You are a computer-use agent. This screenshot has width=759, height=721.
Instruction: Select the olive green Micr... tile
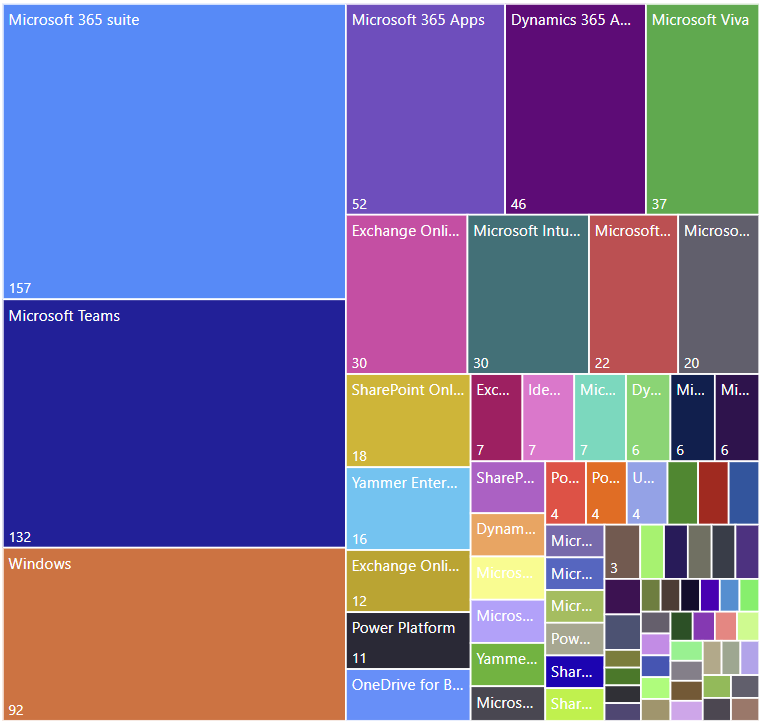tap(575, 606)
